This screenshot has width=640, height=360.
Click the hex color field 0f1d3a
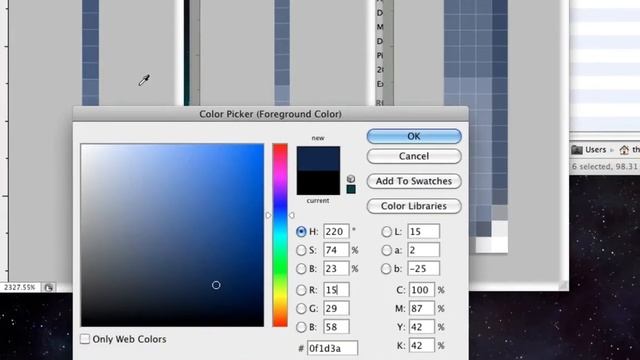coord(332,348)
